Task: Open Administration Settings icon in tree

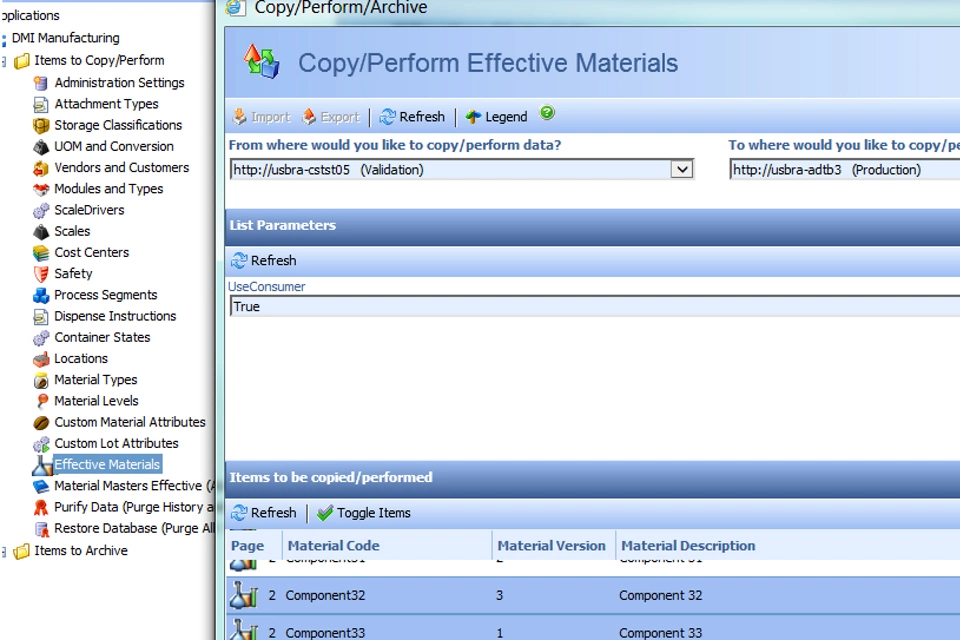Action: click(40, 83)
